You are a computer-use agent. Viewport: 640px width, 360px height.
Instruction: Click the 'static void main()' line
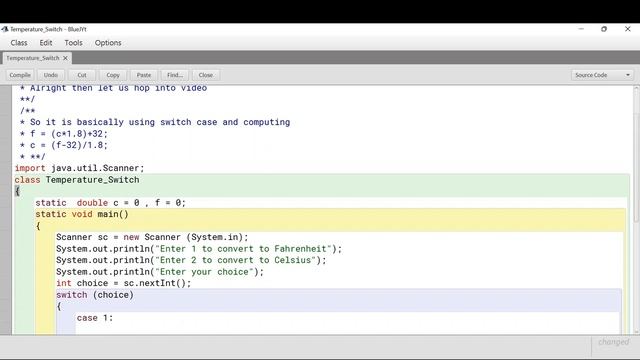click(82, 214)
